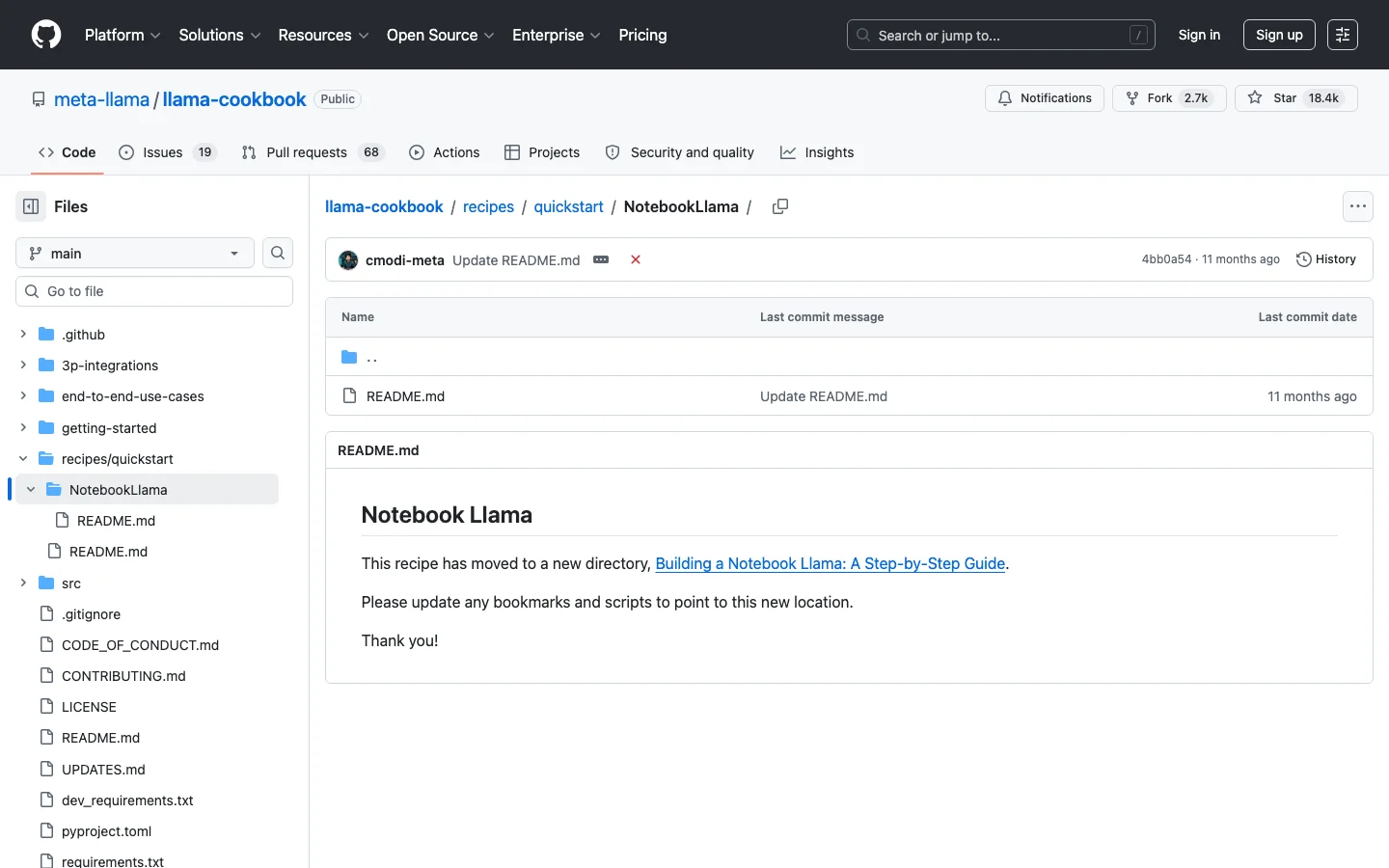Screen dimensions: 1389x868
Task: Click the Sign in link
Action: pos(1199,35)
